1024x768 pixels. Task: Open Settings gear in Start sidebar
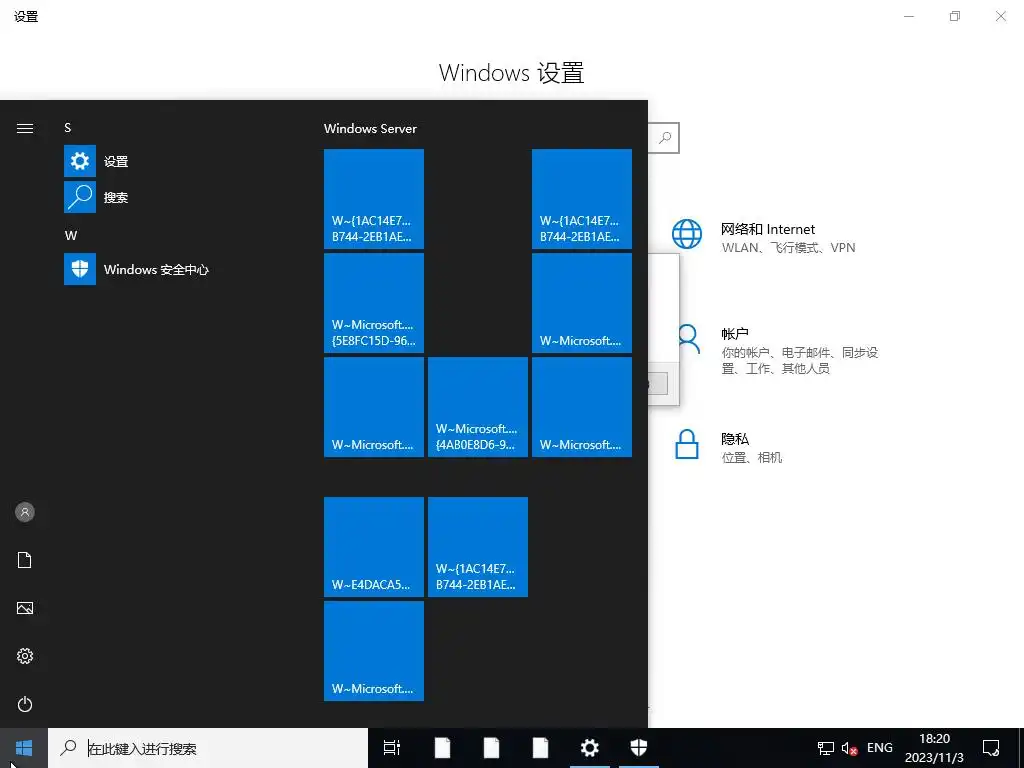(x=25, y=656)
